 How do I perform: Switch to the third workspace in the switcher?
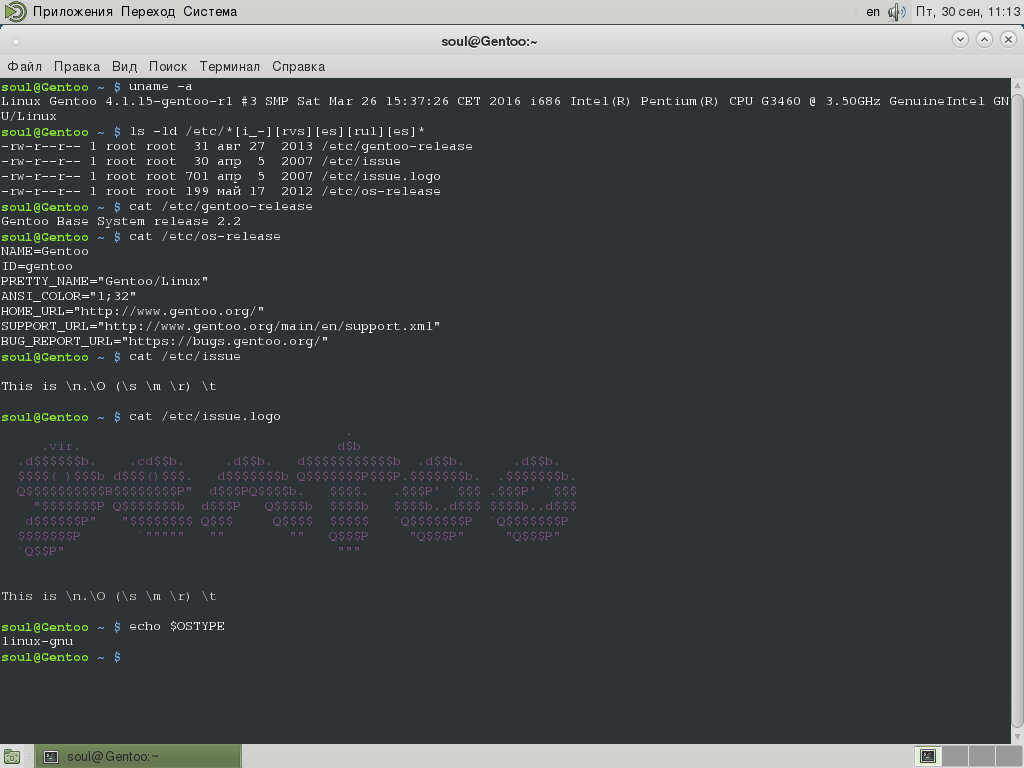982,756
